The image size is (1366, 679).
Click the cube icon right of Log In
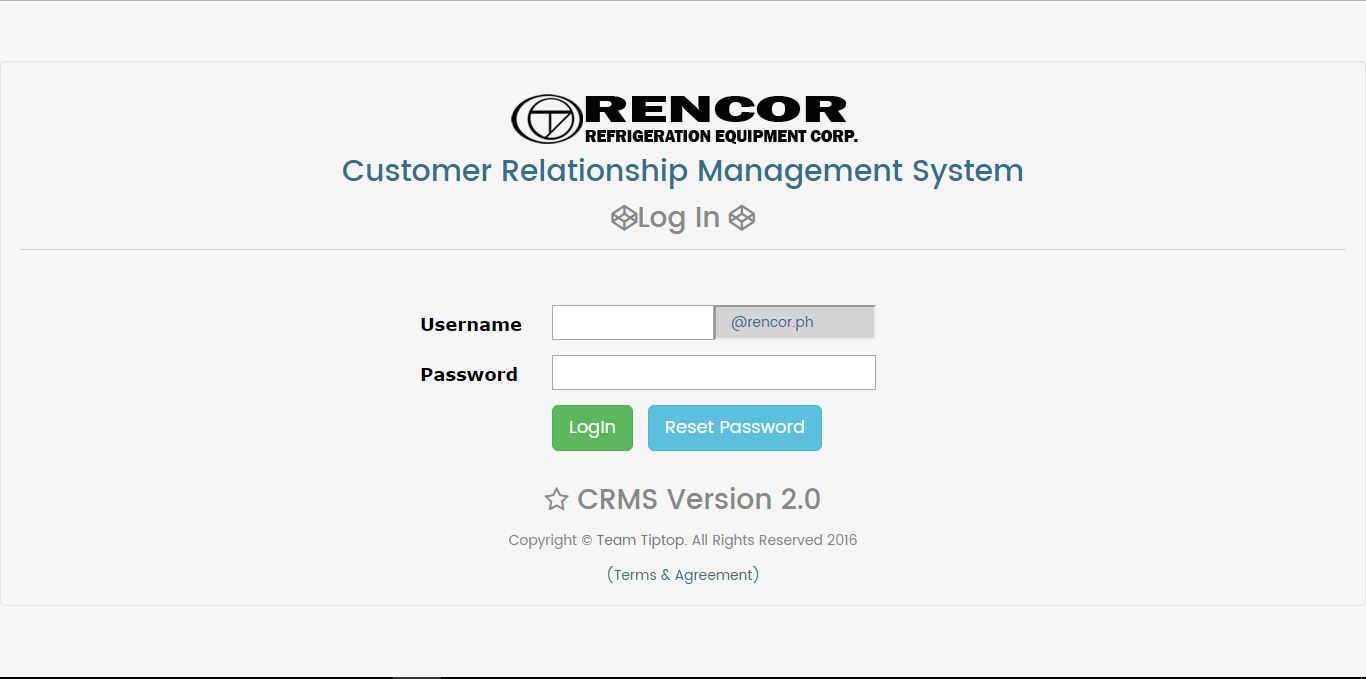741,218
